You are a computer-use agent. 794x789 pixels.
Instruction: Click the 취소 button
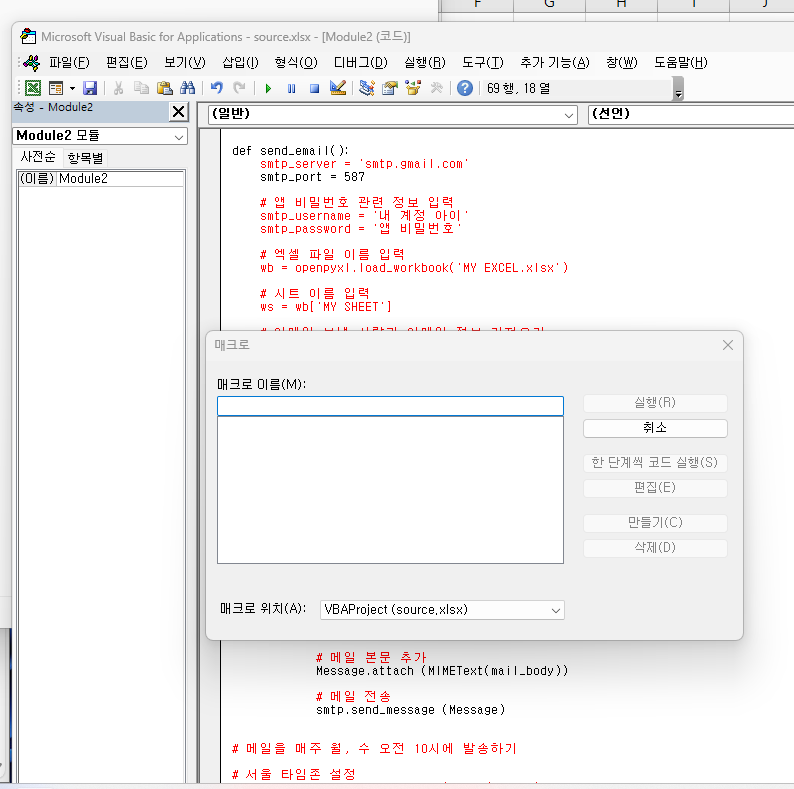pyautogui.click(x=655, y=428)
